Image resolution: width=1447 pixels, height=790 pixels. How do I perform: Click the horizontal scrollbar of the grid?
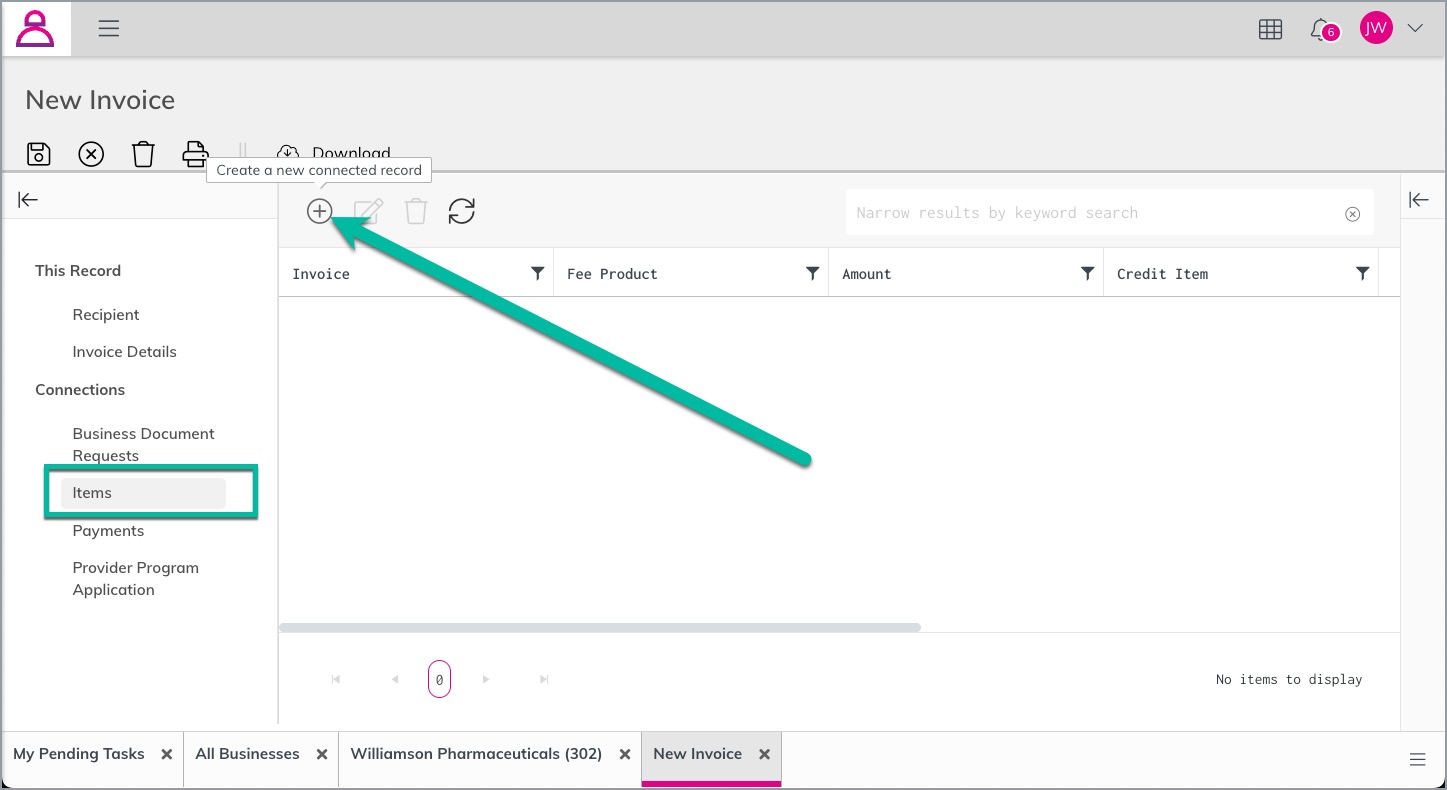(600, 628)
